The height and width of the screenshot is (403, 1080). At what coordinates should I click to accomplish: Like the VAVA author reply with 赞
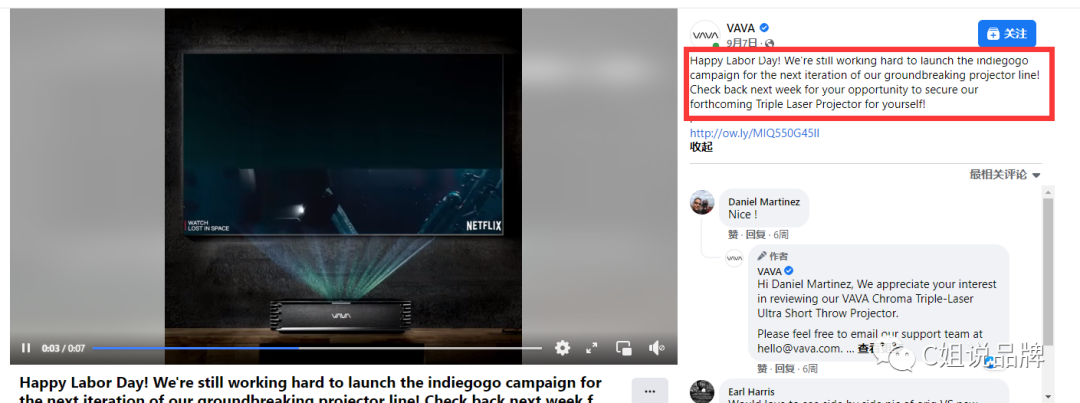[762, 368]
